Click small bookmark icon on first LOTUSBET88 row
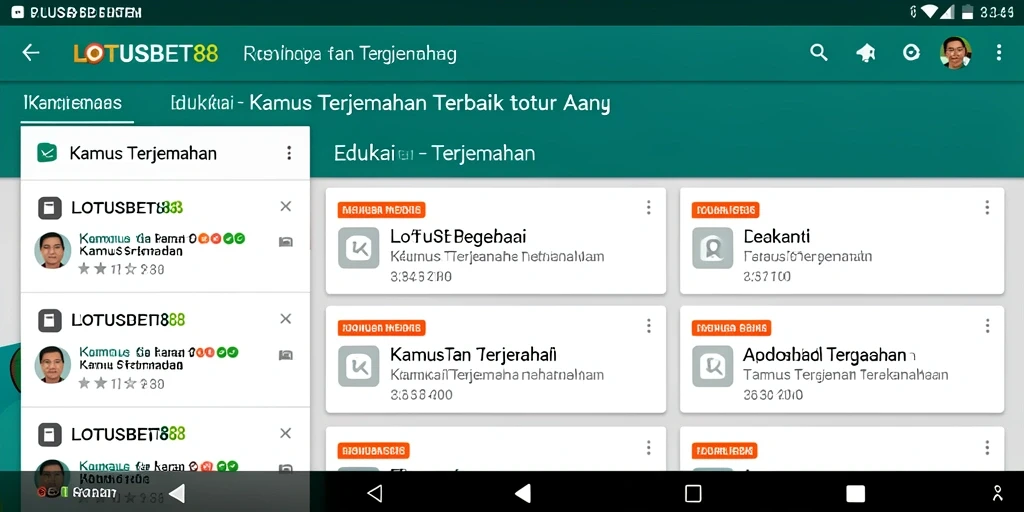 (x=285, y=242)
